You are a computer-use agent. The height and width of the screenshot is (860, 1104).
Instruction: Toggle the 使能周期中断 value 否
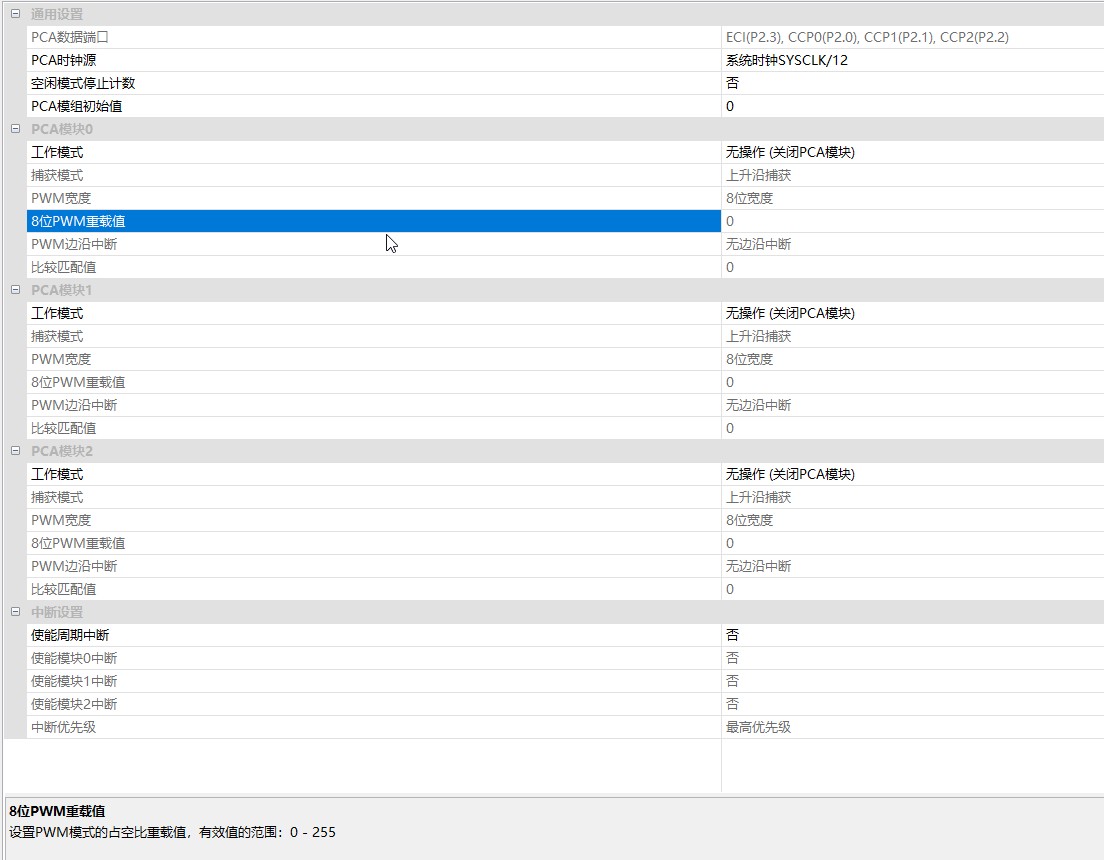910,635
